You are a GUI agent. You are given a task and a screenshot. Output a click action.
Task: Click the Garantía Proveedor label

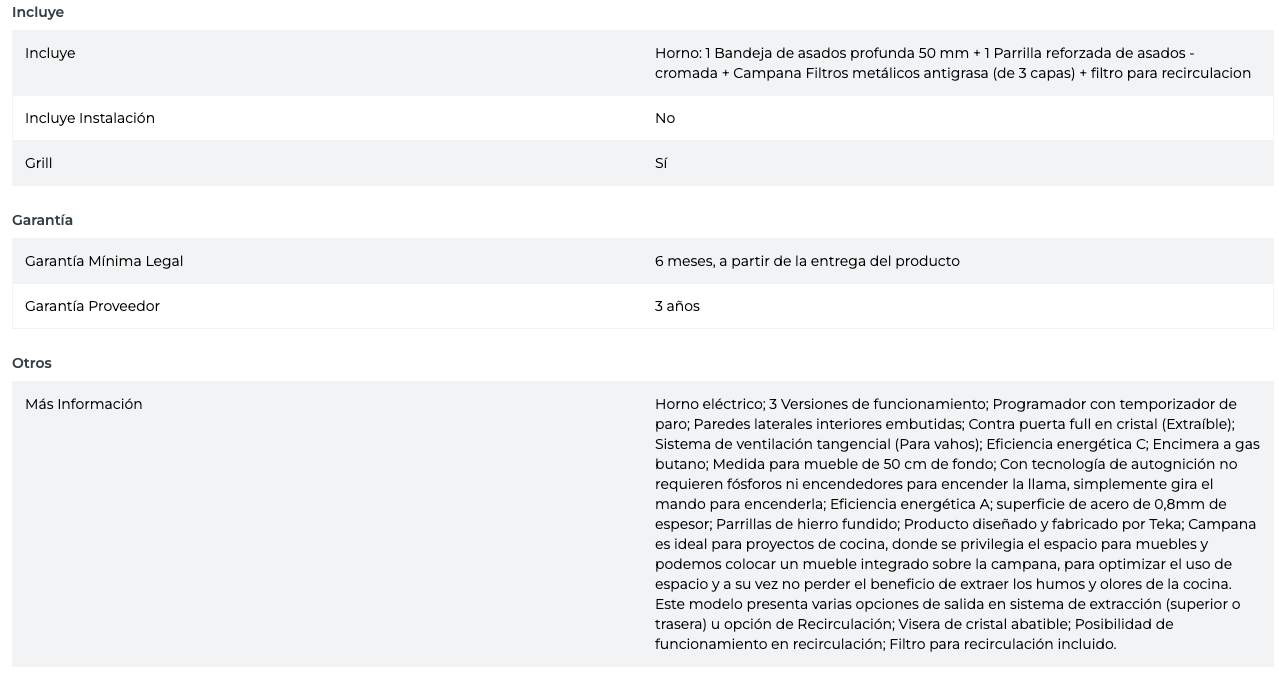(92, 306)
